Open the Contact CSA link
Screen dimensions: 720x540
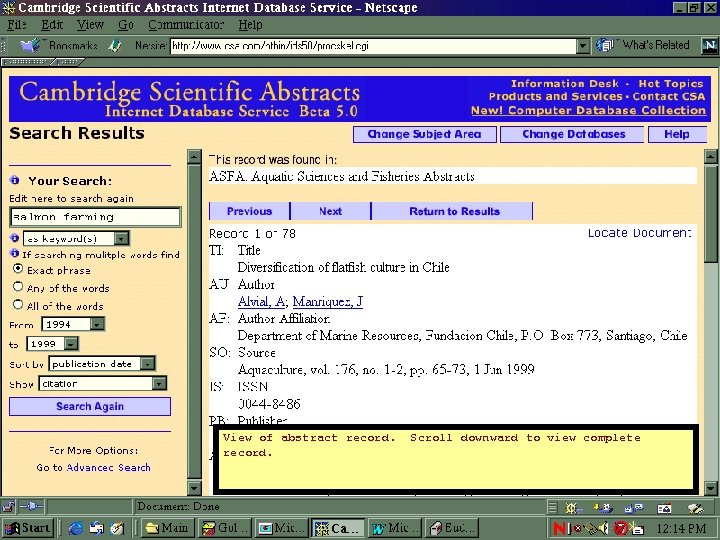pyautogui.click(x=669, y=96)
